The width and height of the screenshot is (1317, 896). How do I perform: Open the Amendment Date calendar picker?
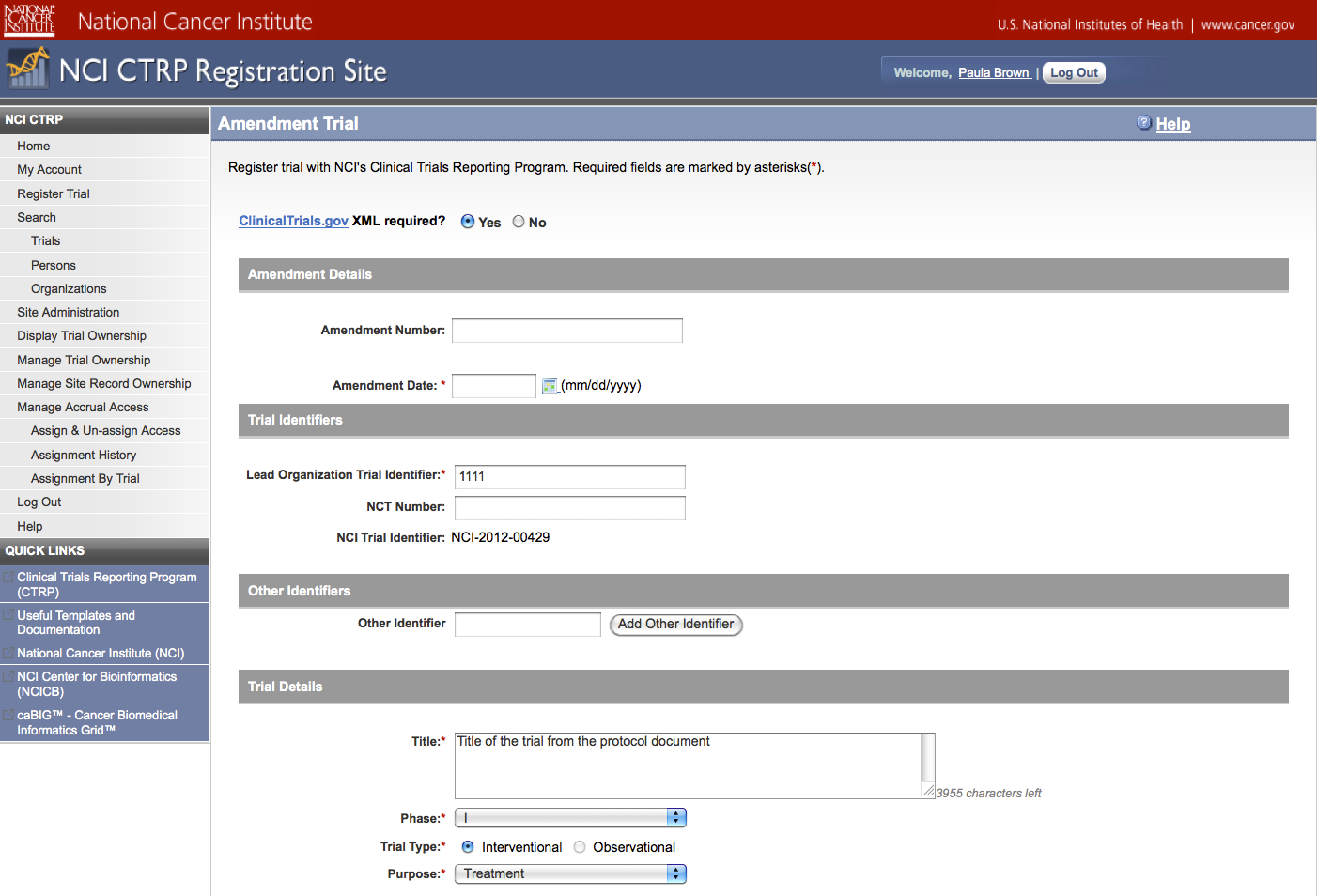(x=550, y=386)
